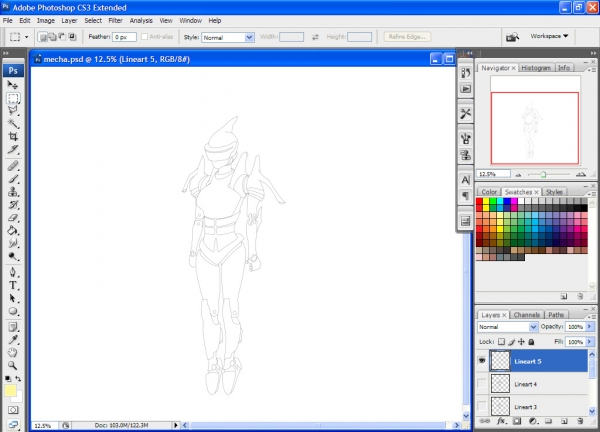This screenshot has height=432, width=600.
Task: Toggle lock image pixels
Action: click(x=512, y=342)
